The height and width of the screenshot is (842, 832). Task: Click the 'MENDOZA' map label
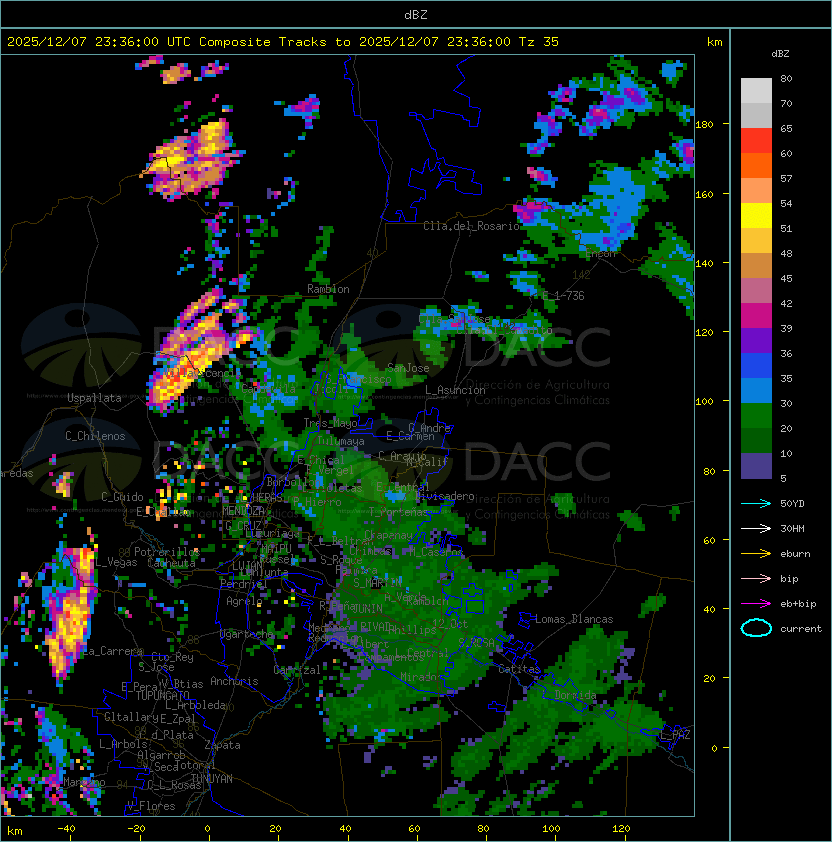point(243,510)
